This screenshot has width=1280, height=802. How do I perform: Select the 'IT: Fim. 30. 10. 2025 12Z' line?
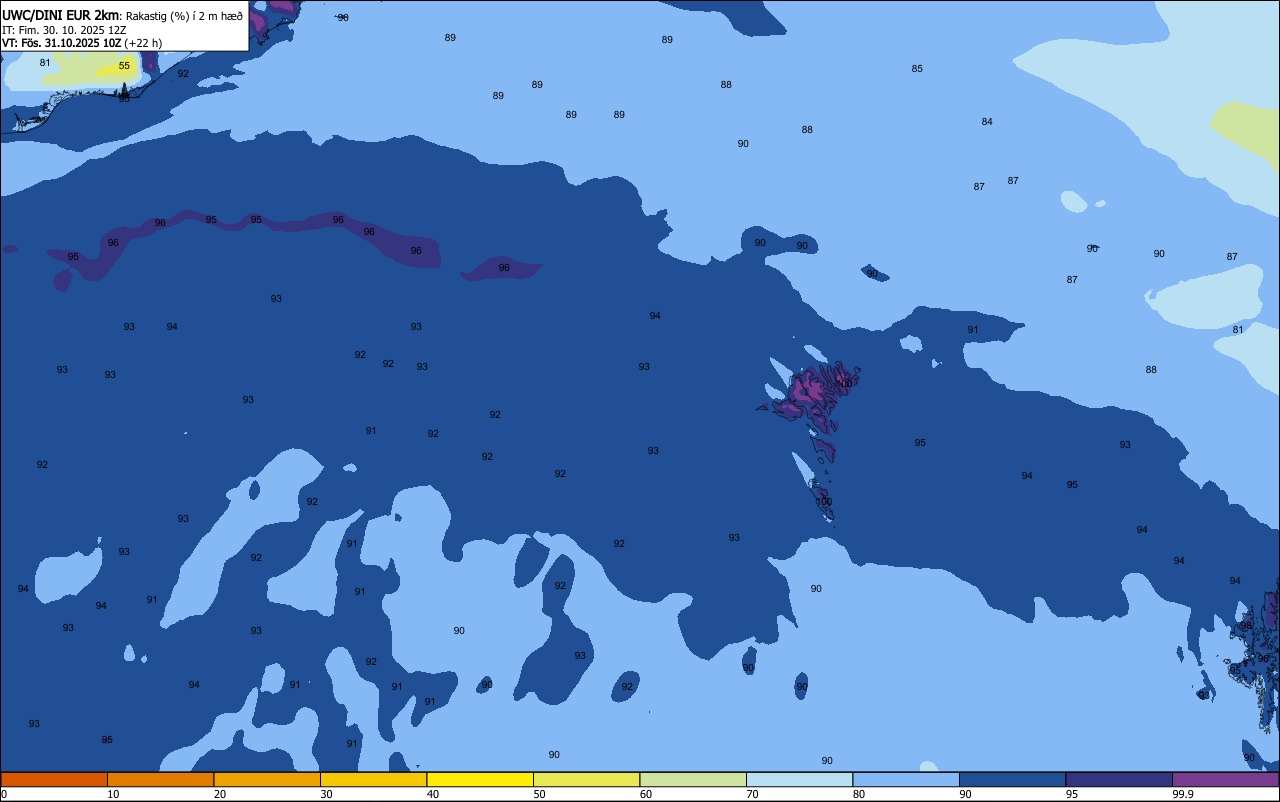[64, 30]
